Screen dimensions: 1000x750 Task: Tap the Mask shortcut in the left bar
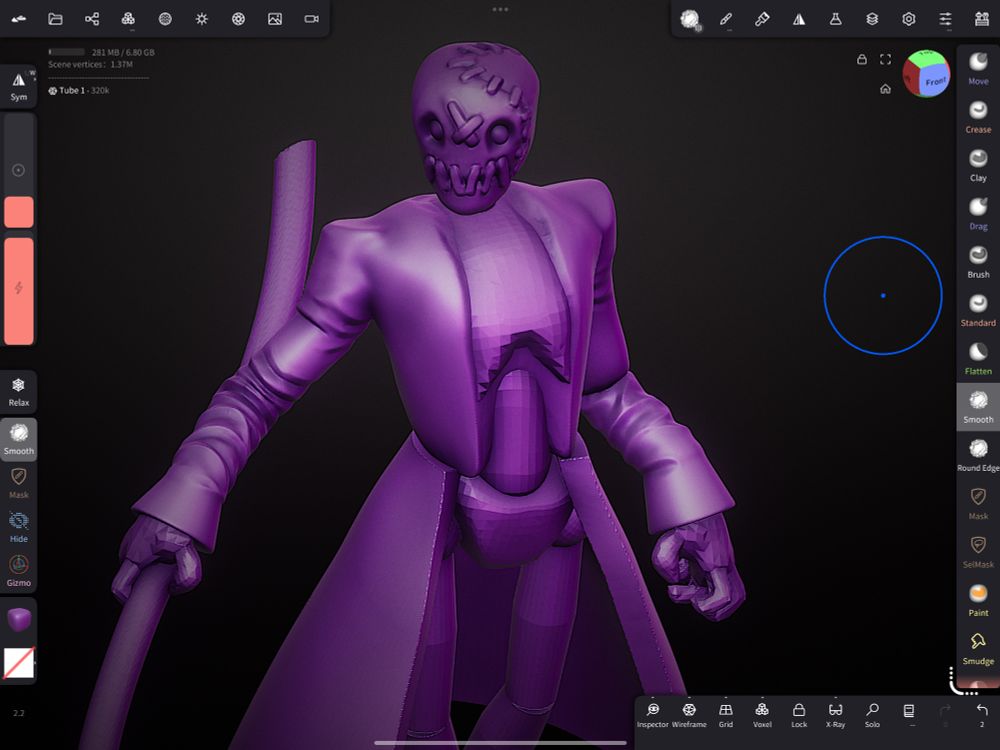pyautogui.click(x=18, y=483)
